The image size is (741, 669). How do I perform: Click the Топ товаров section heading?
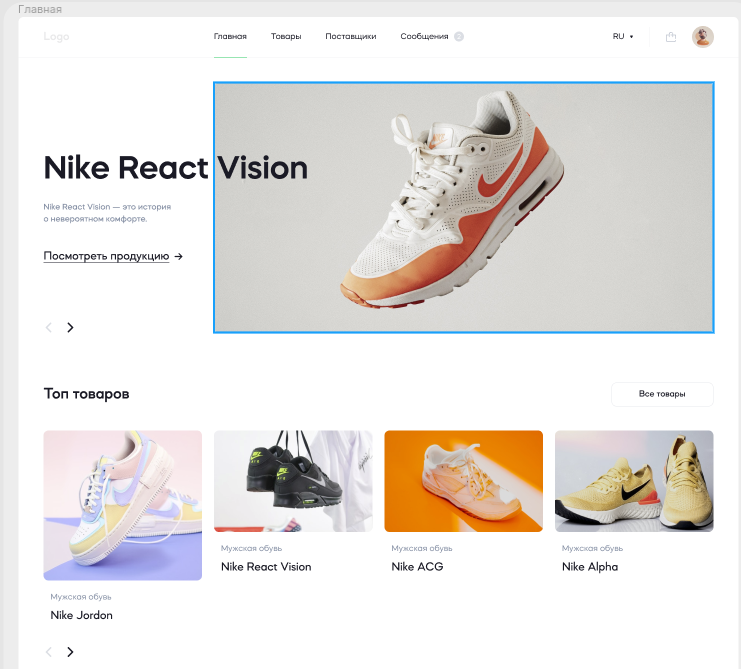pyautogui.click(x=86, y=394)
